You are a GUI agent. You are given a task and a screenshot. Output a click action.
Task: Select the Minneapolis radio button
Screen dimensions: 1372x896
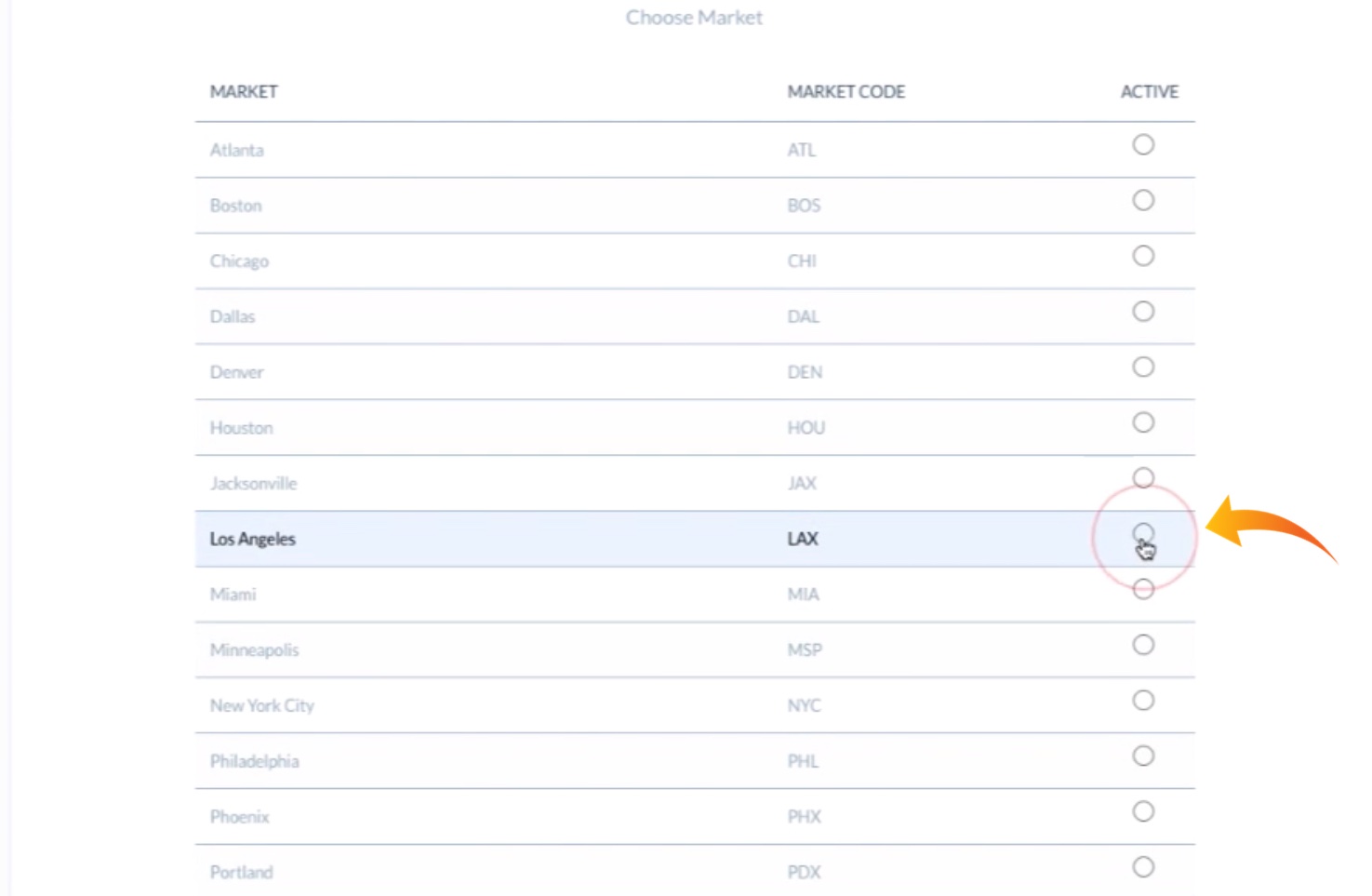pyautogui.click(x=1143, y=645)
